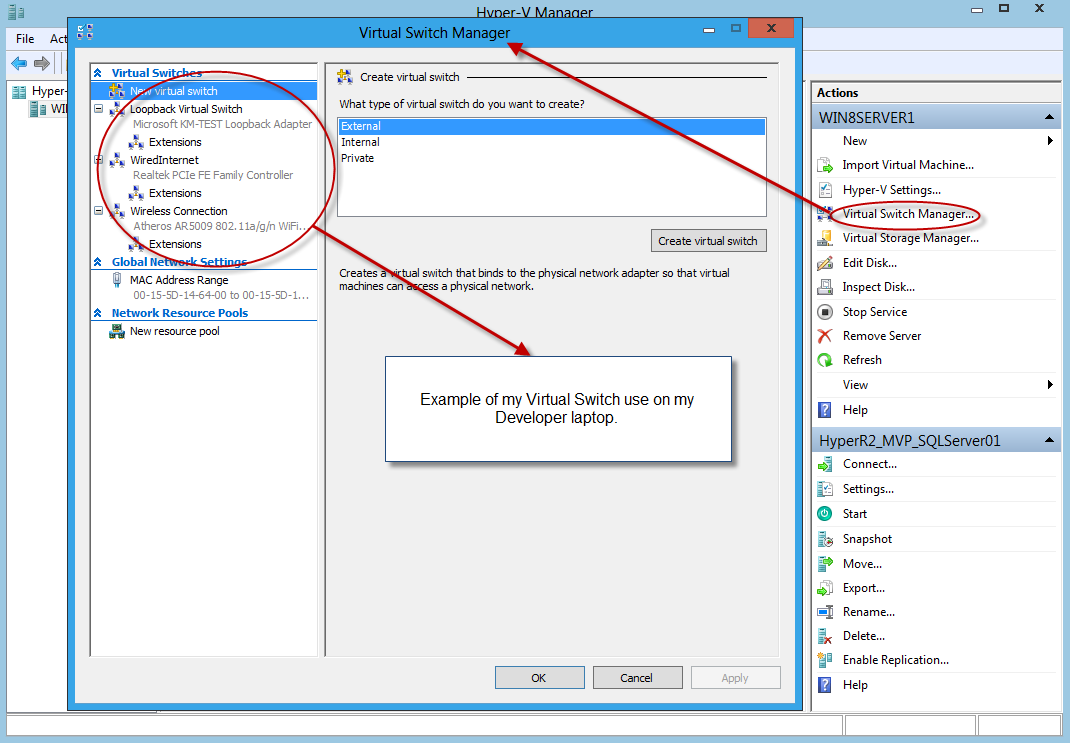
Task: Collapse the Virtual Switches section chevron
Action: [x=98, y=73]
